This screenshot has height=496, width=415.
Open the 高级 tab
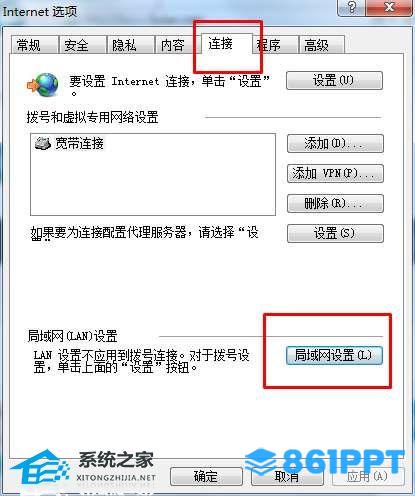click(321, 45)
